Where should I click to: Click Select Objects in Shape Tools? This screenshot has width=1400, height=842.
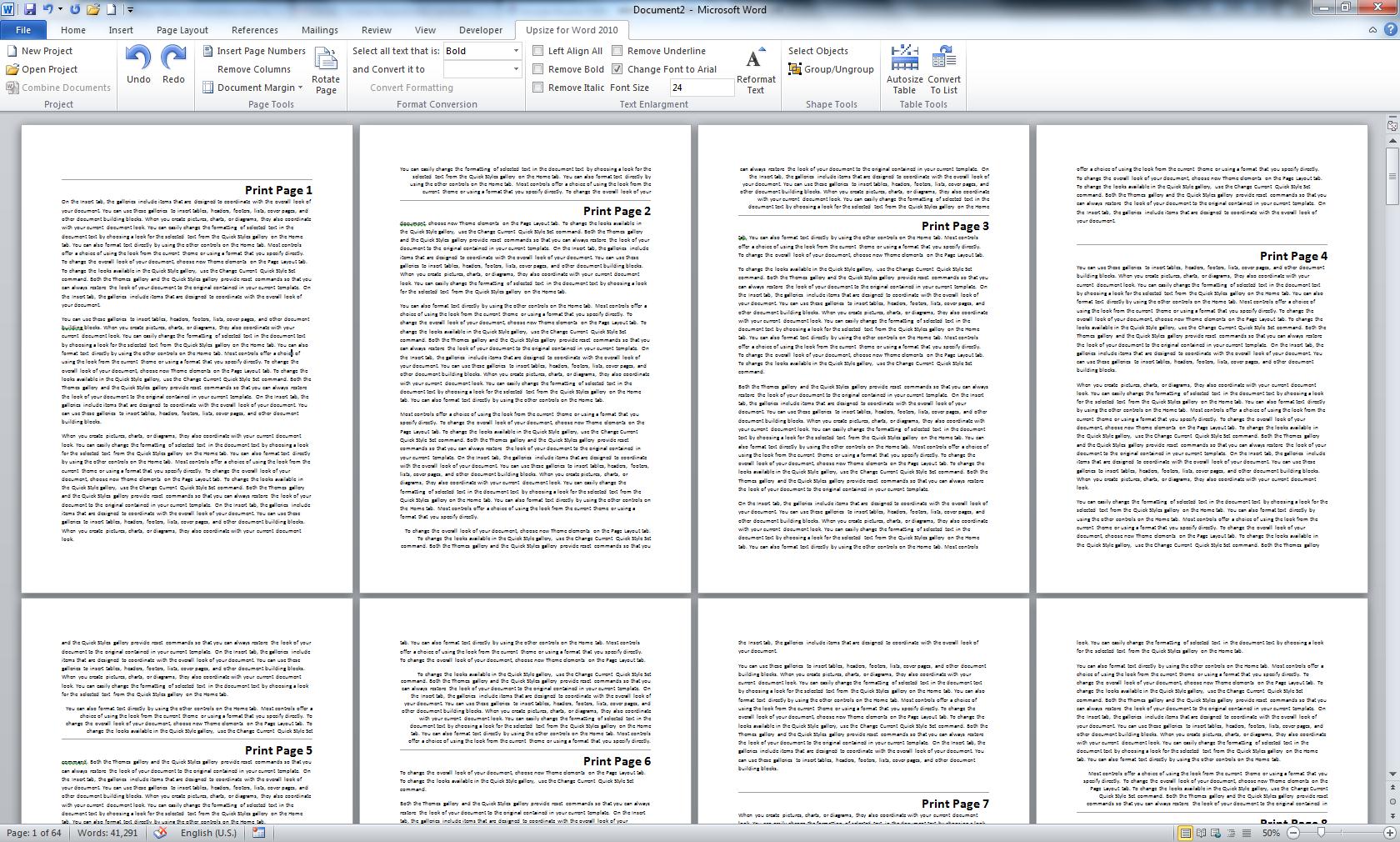(818, 51)
